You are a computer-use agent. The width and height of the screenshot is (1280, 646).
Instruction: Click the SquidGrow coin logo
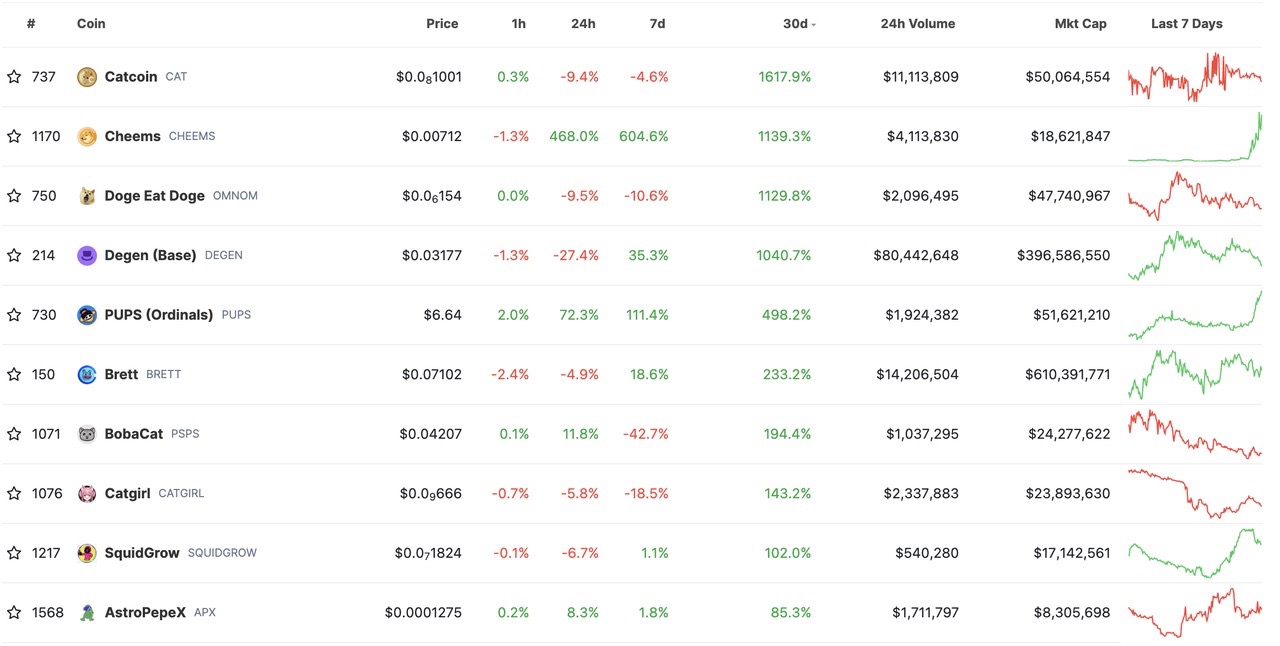click(x=87, y=552)
